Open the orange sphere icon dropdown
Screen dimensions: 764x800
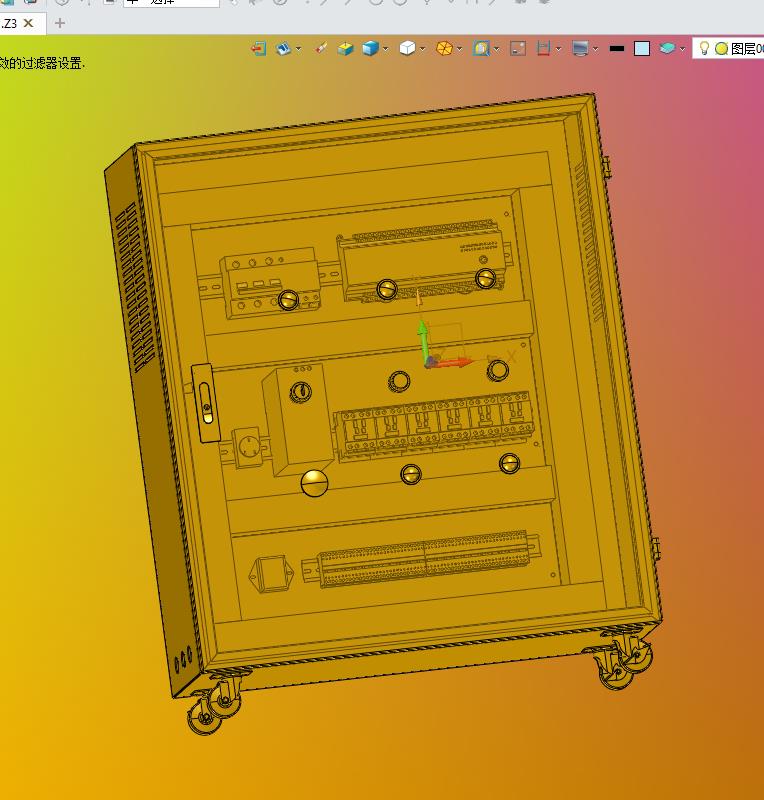pos(460,49)
